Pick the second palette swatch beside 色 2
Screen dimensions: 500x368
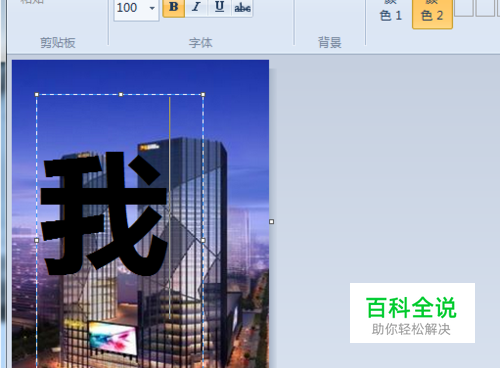pyautogui.click(x=485, y=7)
